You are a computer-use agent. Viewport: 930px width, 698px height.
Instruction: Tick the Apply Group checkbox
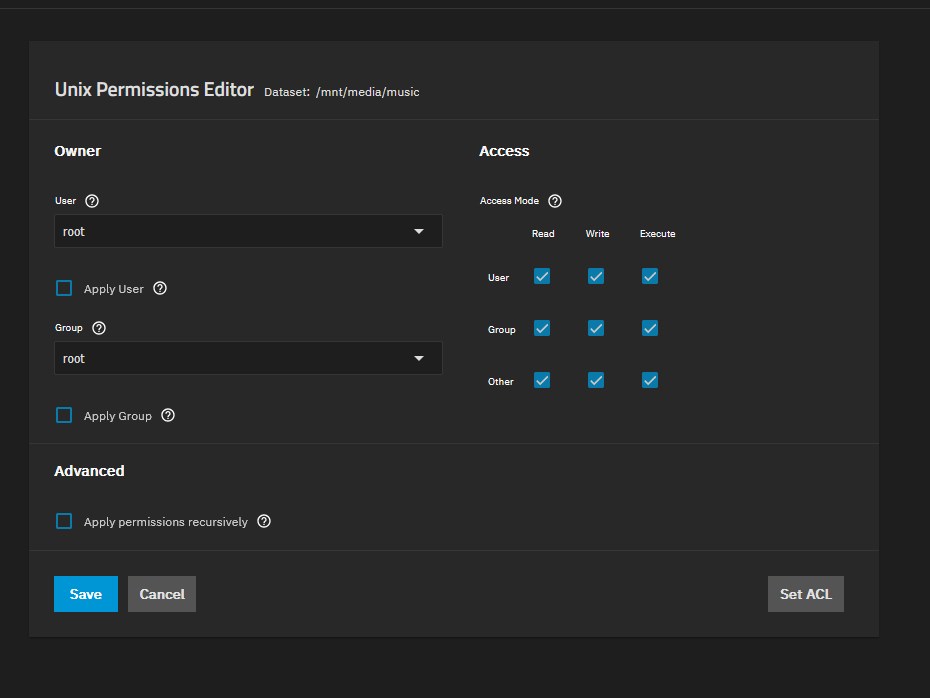tap(64, 416)
